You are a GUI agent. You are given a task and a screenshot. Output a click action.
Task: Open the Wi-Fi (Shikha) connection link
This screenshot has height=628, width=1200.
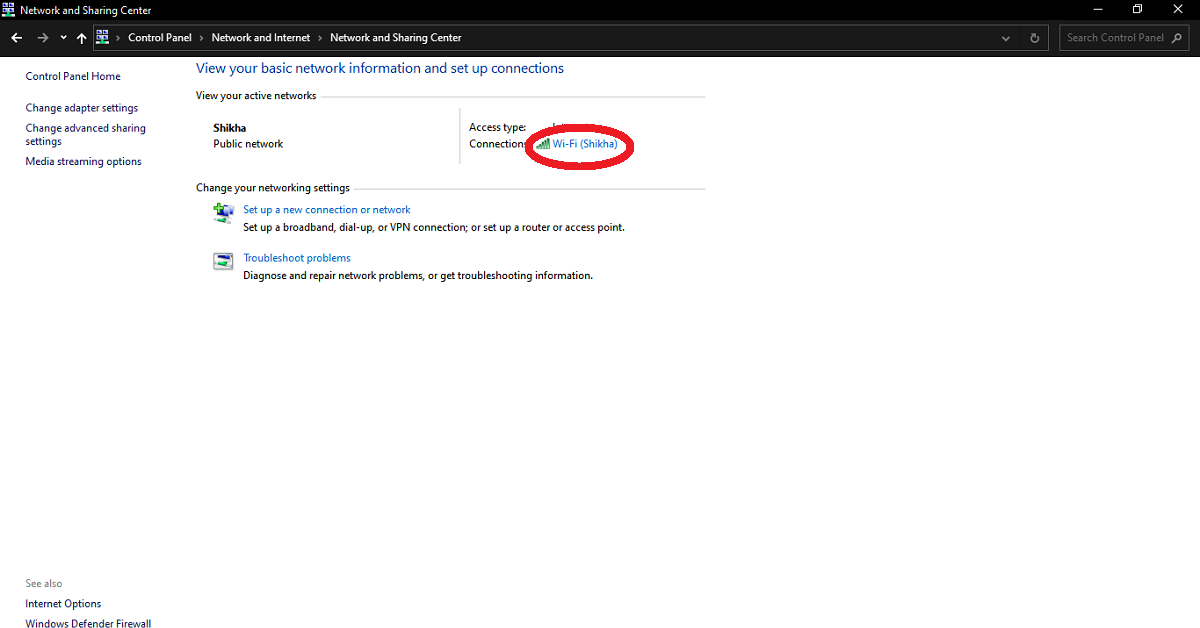click(x=585, y=144)
